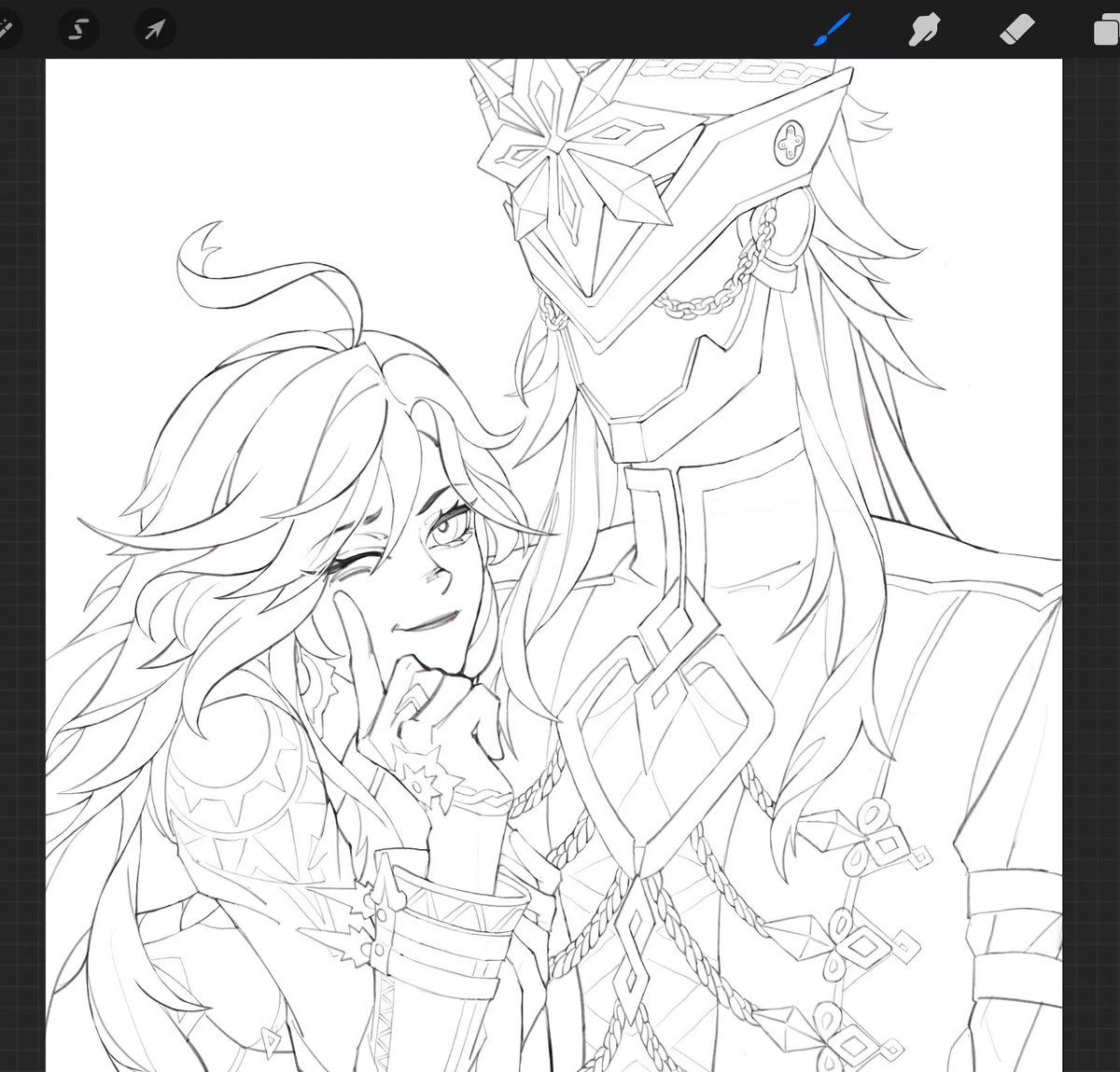Select the Eraser tool
1120x1072 pixels.
pos(1016,30)
